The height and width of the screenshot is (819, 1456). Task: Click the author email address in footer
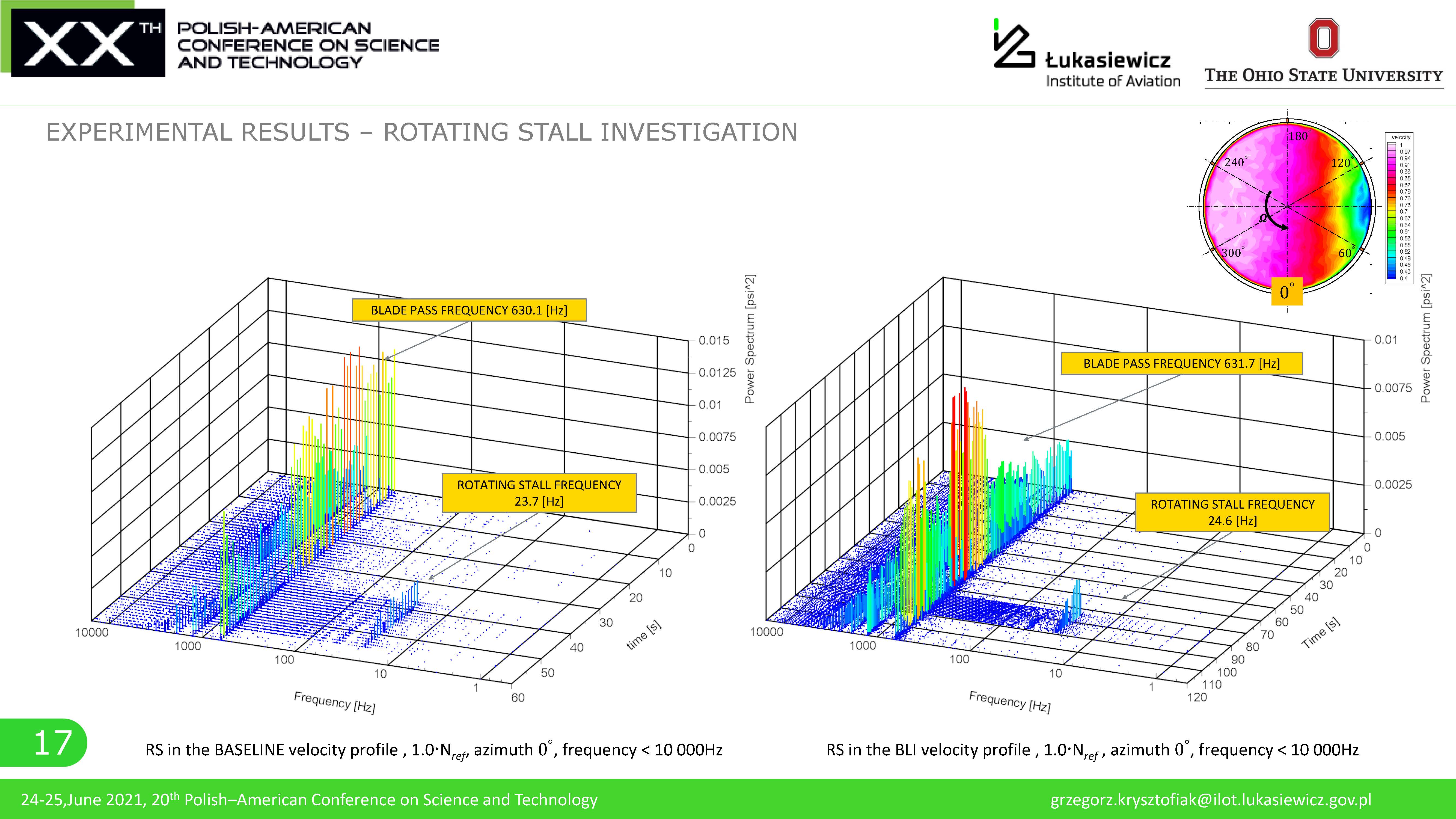1211,800
